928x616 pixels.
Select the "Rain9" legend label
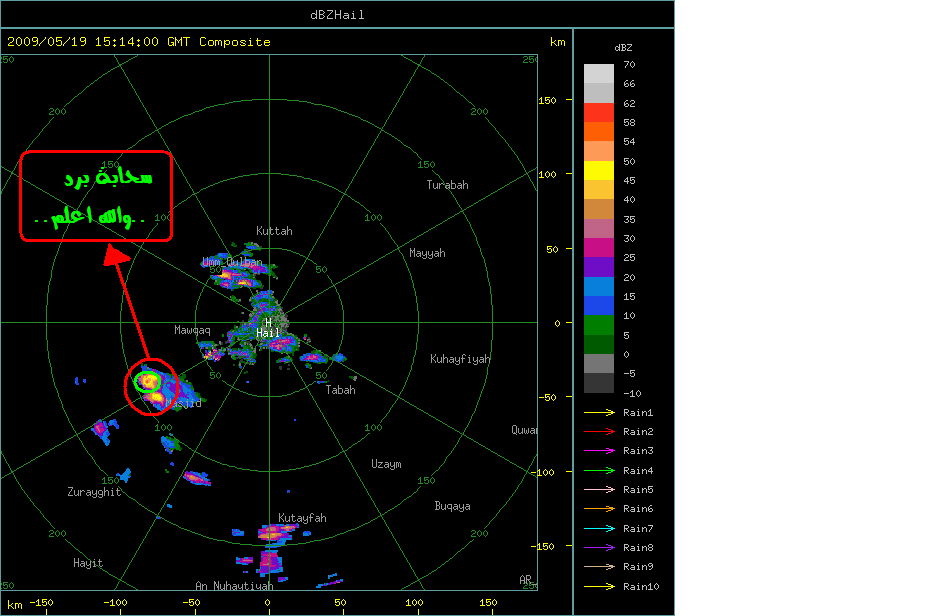click(638, 566)
